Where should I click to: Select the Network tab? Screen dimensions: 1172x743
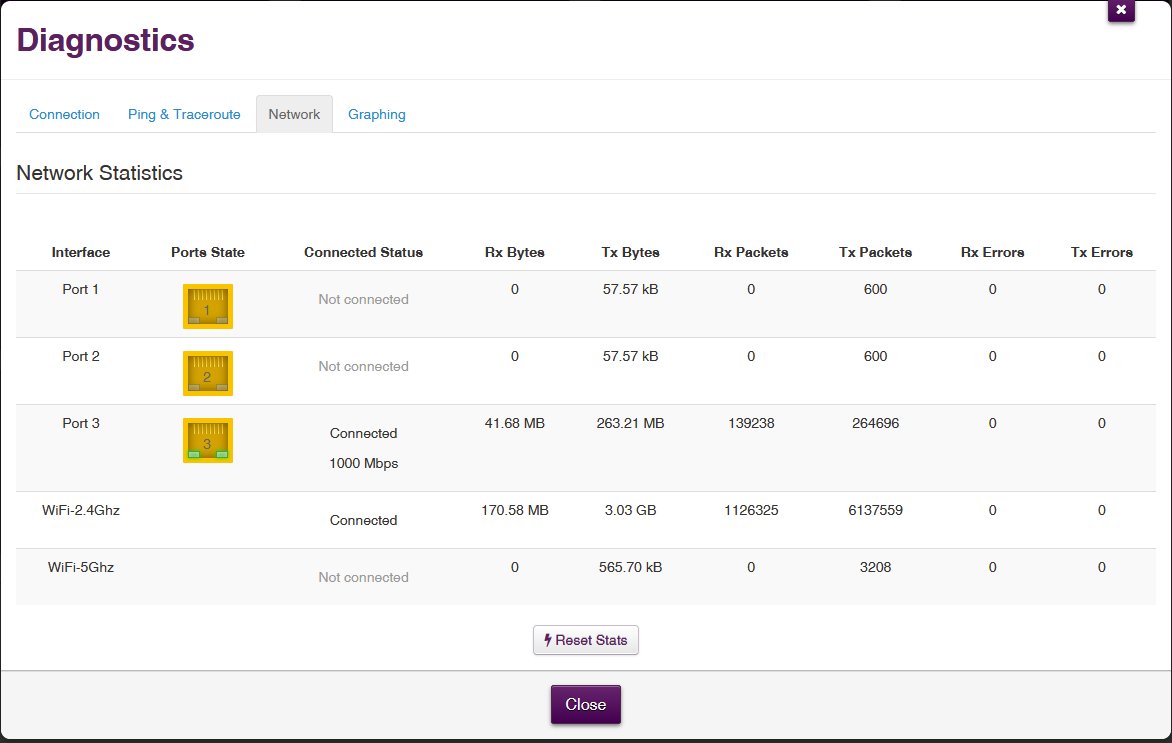[294, 114]
